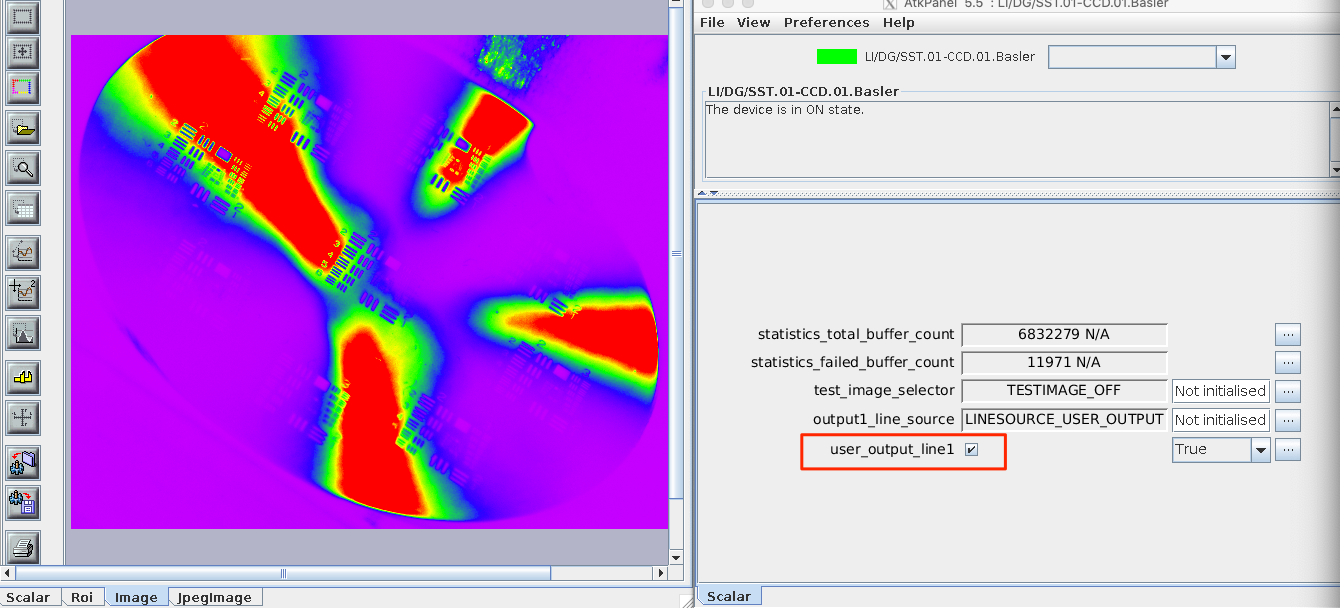
Task: Activate the magnifier zoom tool
Action: [22, 168]
